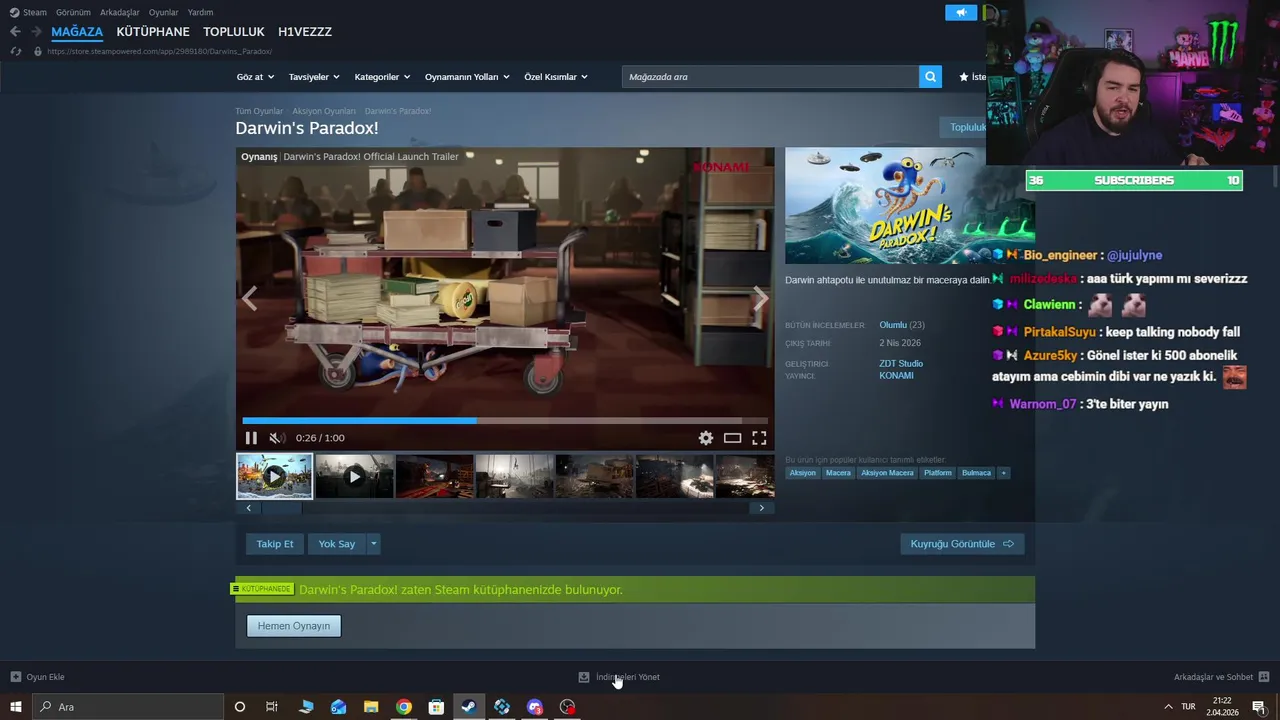Open the ZDT Studio developer link
Screen dimensions: 1280x720
pos(901,364)
